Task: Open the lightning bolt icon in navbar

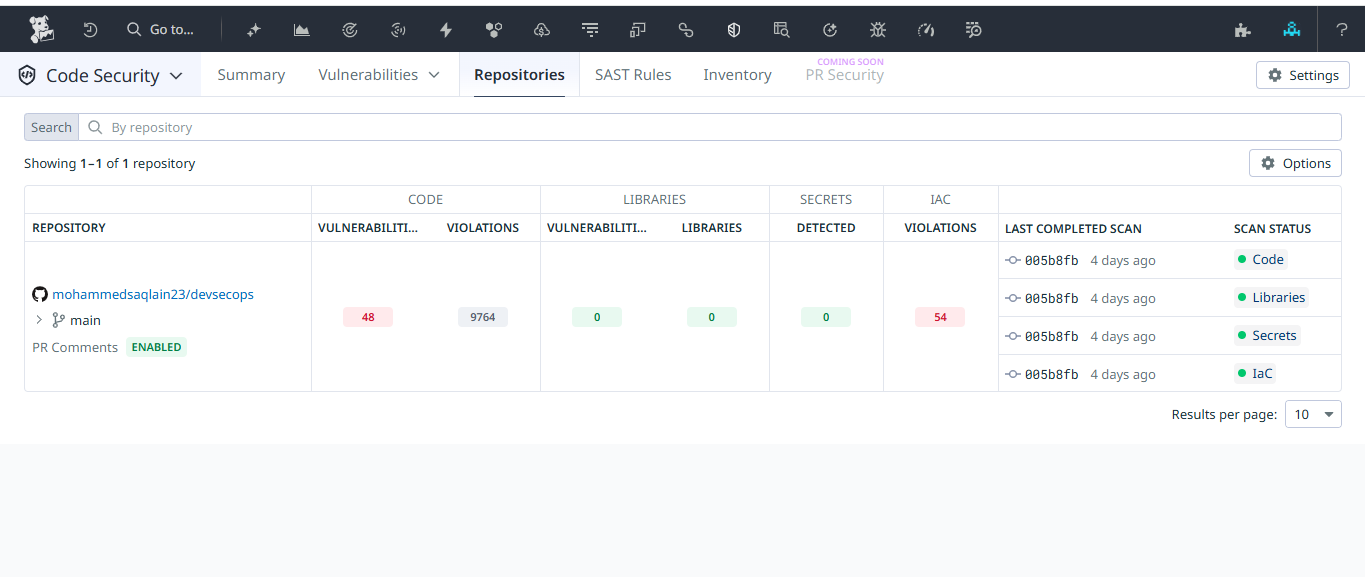Action: [446, 30]
